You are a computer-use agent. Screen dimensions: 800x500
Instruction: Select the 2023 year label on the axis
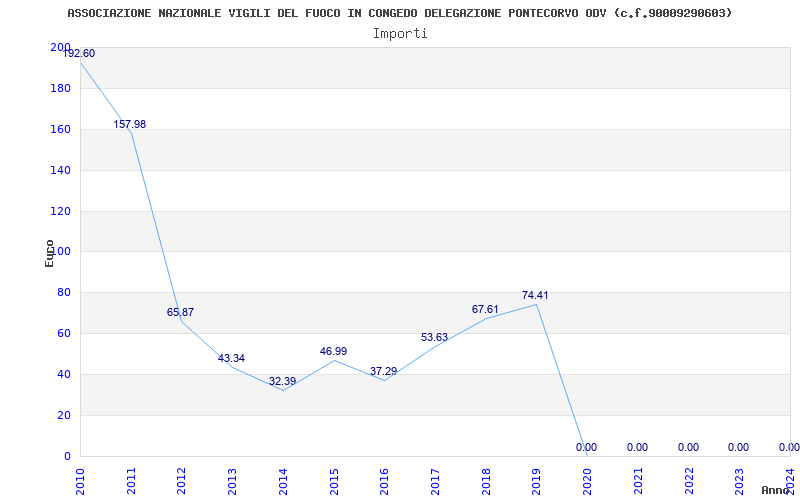coord(739,481)
